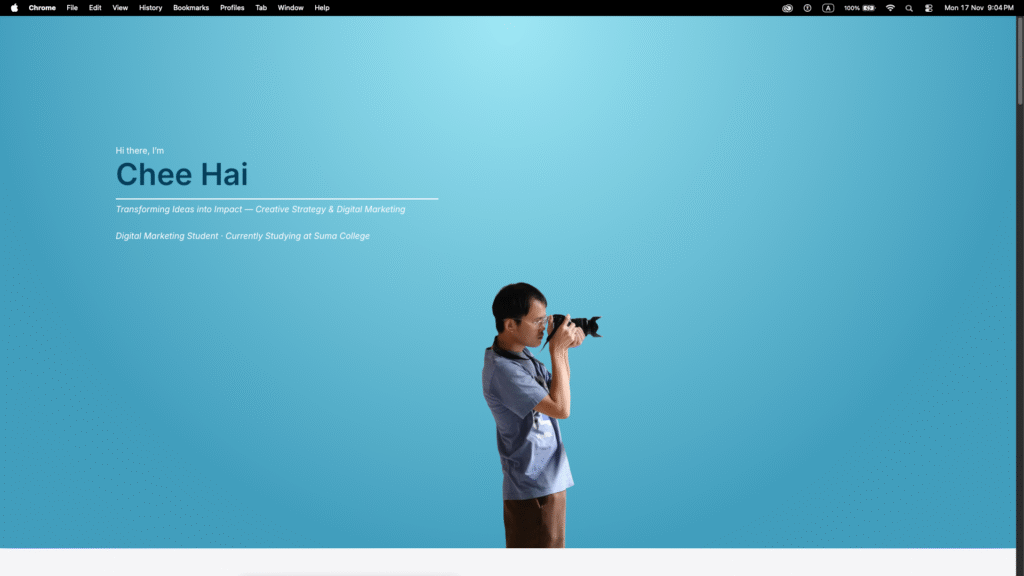Open the Window menu
Viewport: 1024px width, 576px height.
(x=290, y=7)
